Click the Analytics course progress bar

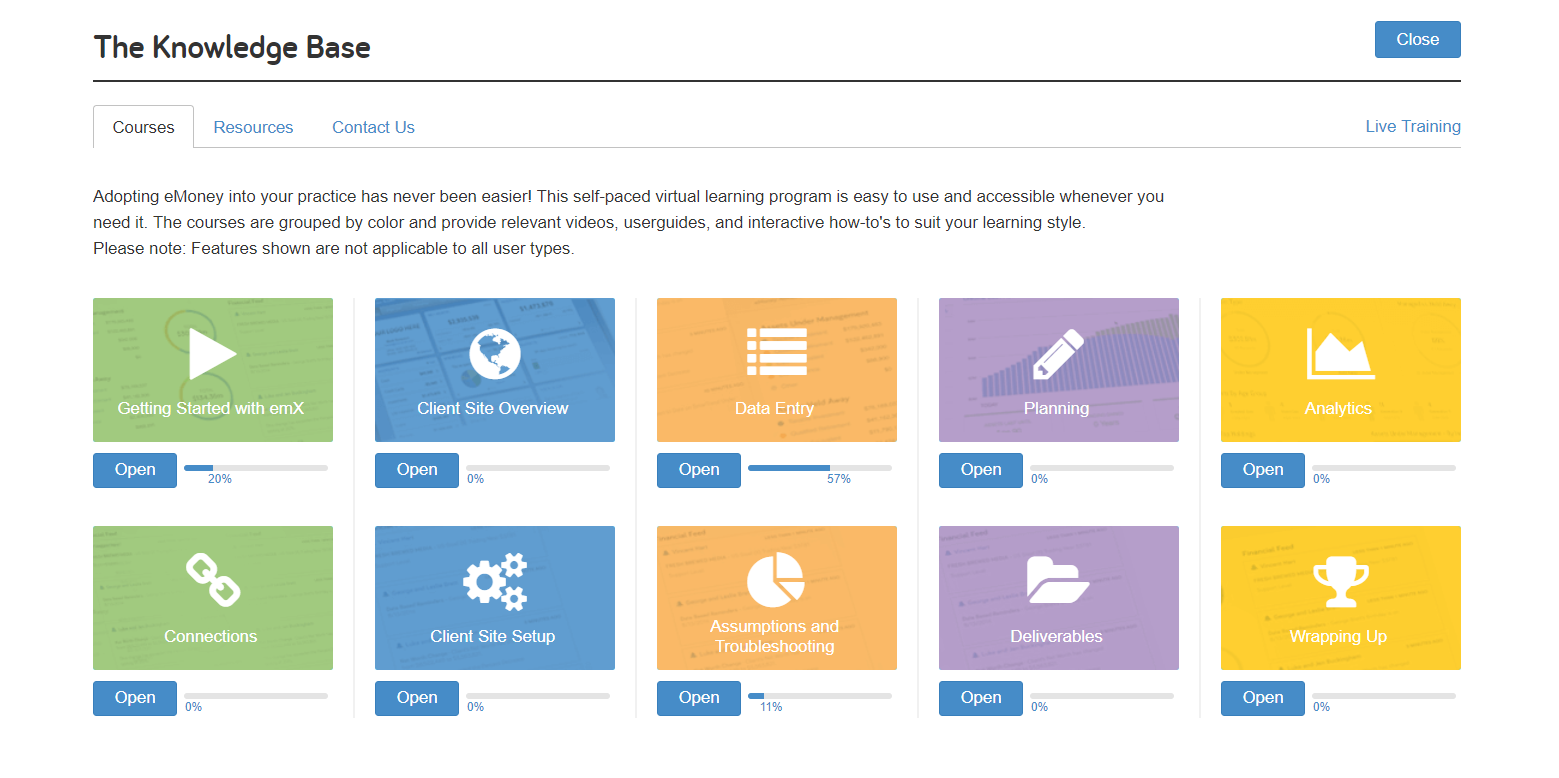(x=1384, y=467)
